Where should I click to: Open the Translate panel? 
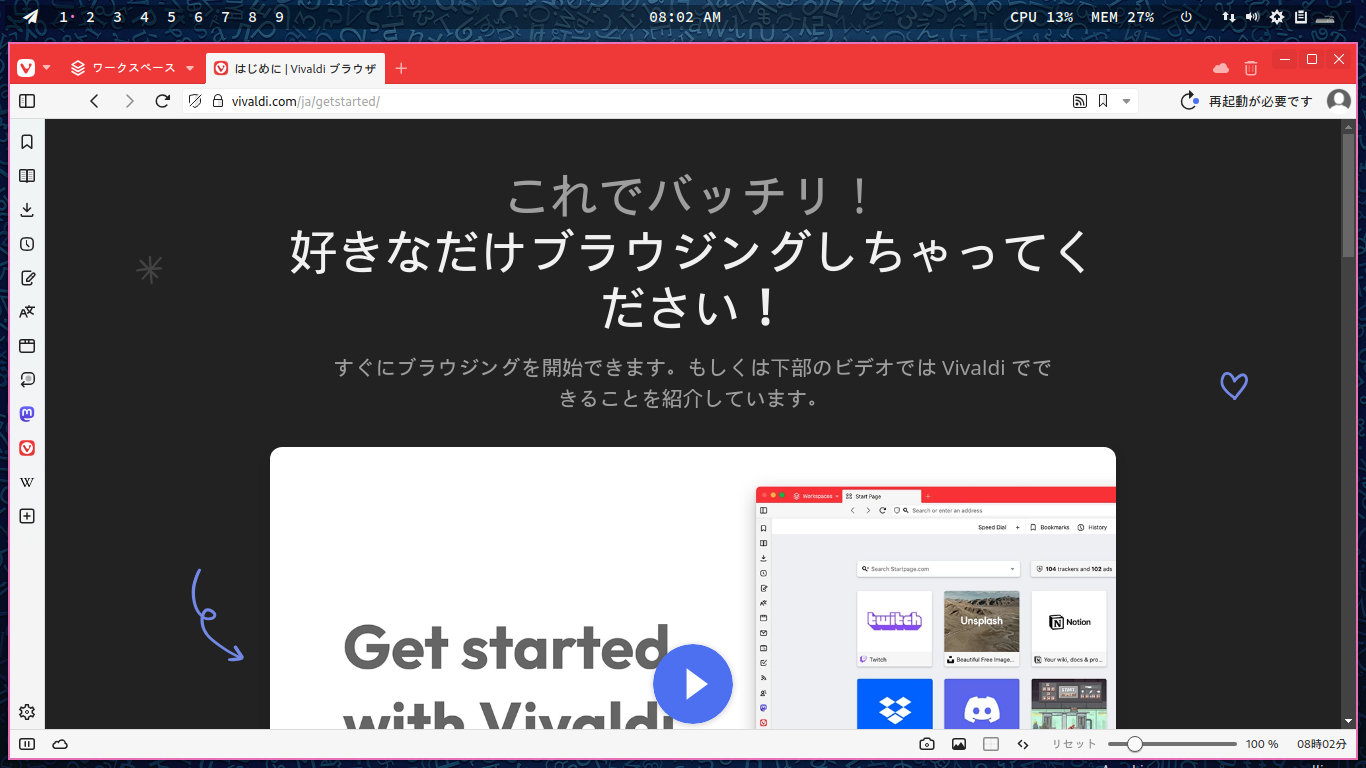pos(27,312)
